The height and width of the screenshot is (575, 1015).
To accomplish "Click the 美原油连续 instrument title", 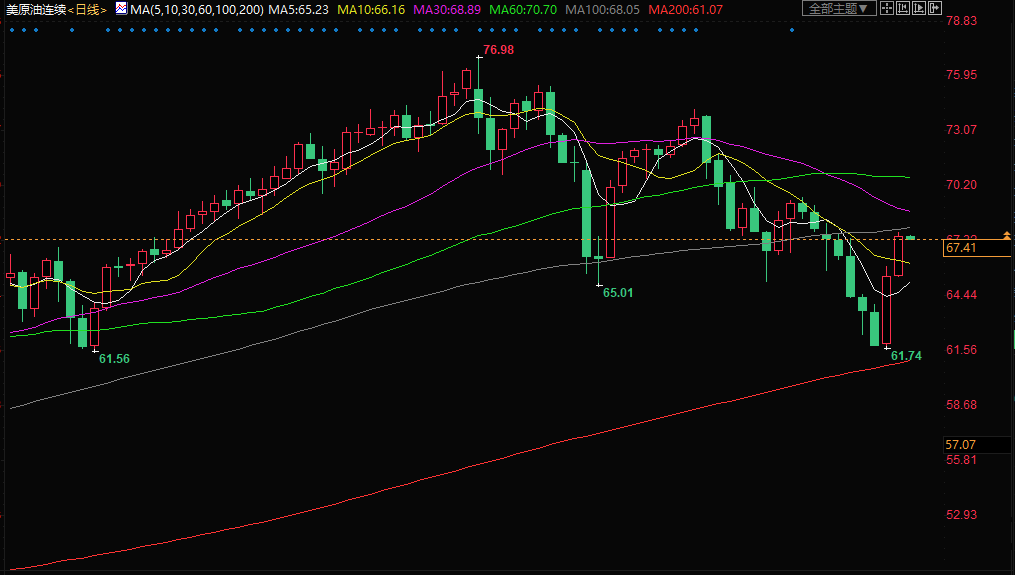I will (x=35, y=9).
